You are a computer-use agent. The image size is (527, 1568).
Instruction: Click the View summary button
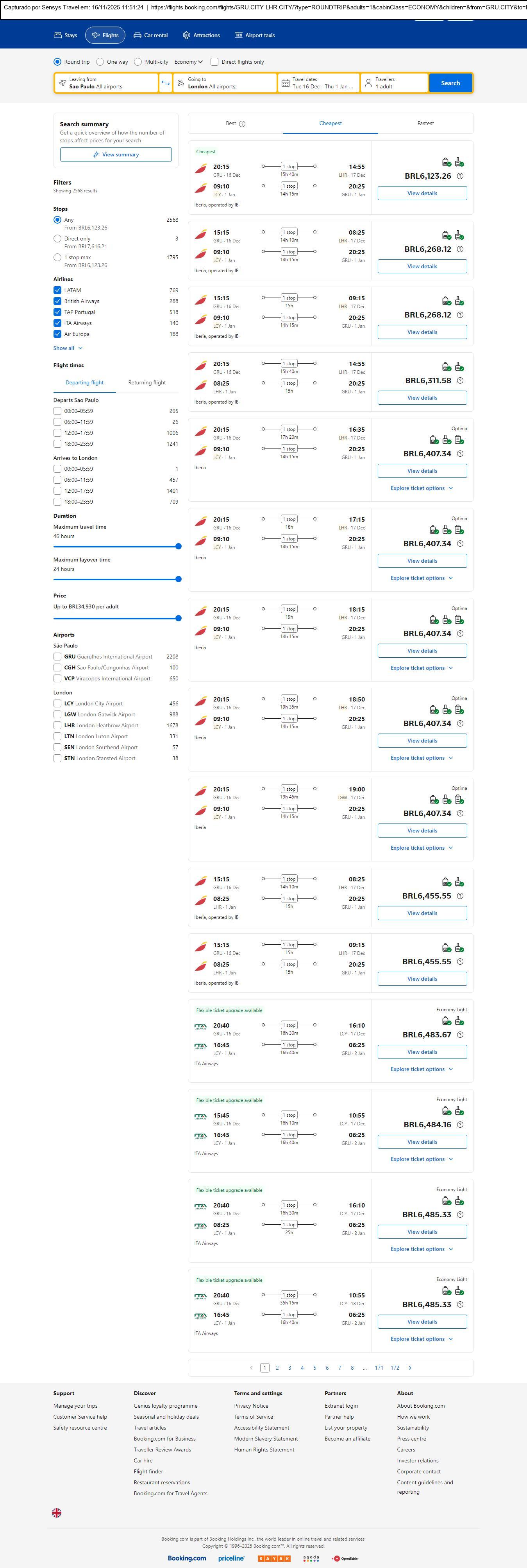click(x=116, y=154)
